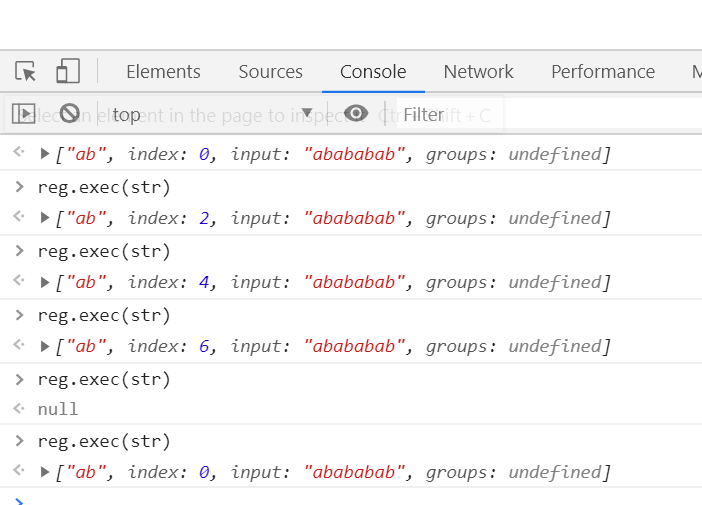Open the Network tab
The height and width of the screenshot is (505, 702).
click(x=478, y=72)
